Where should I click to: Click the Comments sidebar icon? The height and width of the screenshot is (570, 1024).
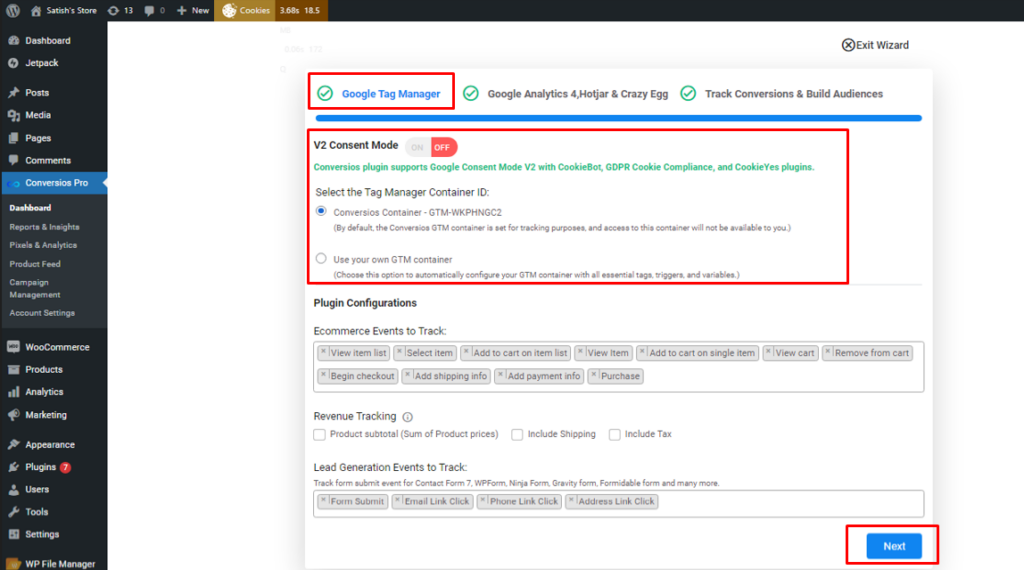tap(14, 160)
